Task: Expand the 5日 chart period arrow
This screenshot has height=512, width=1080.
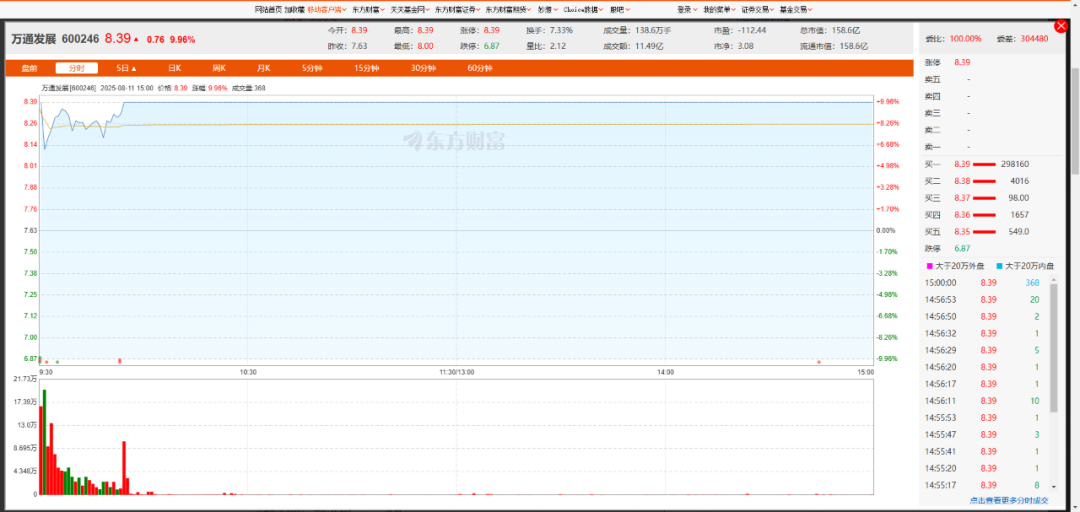Action: tap(134, 68)
